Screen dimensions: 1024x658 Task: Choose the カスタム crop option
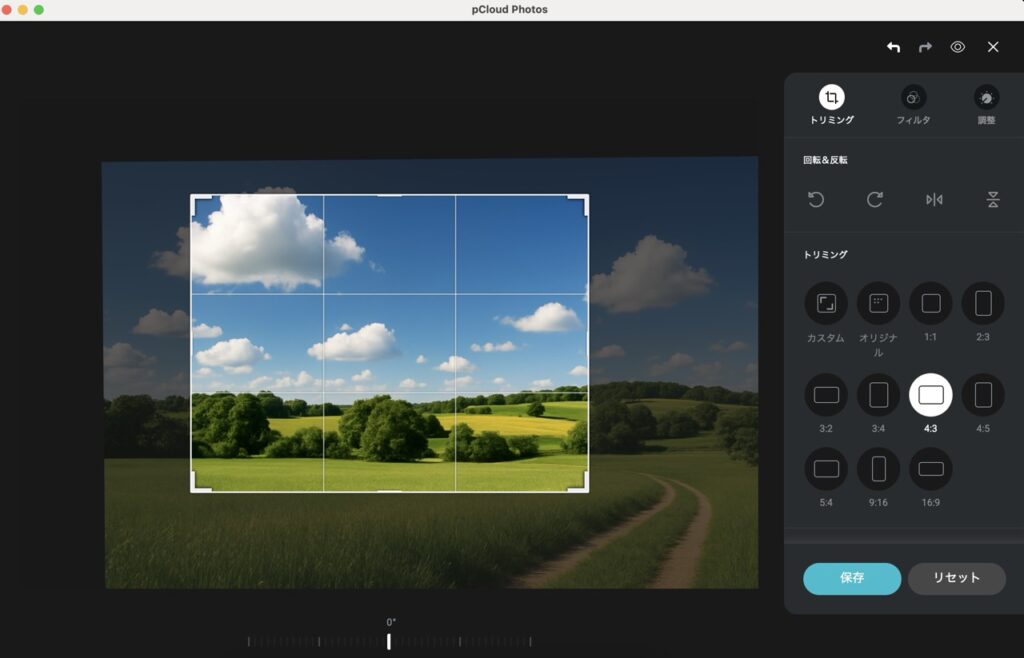pyautogui.click(x=826, y=303)
